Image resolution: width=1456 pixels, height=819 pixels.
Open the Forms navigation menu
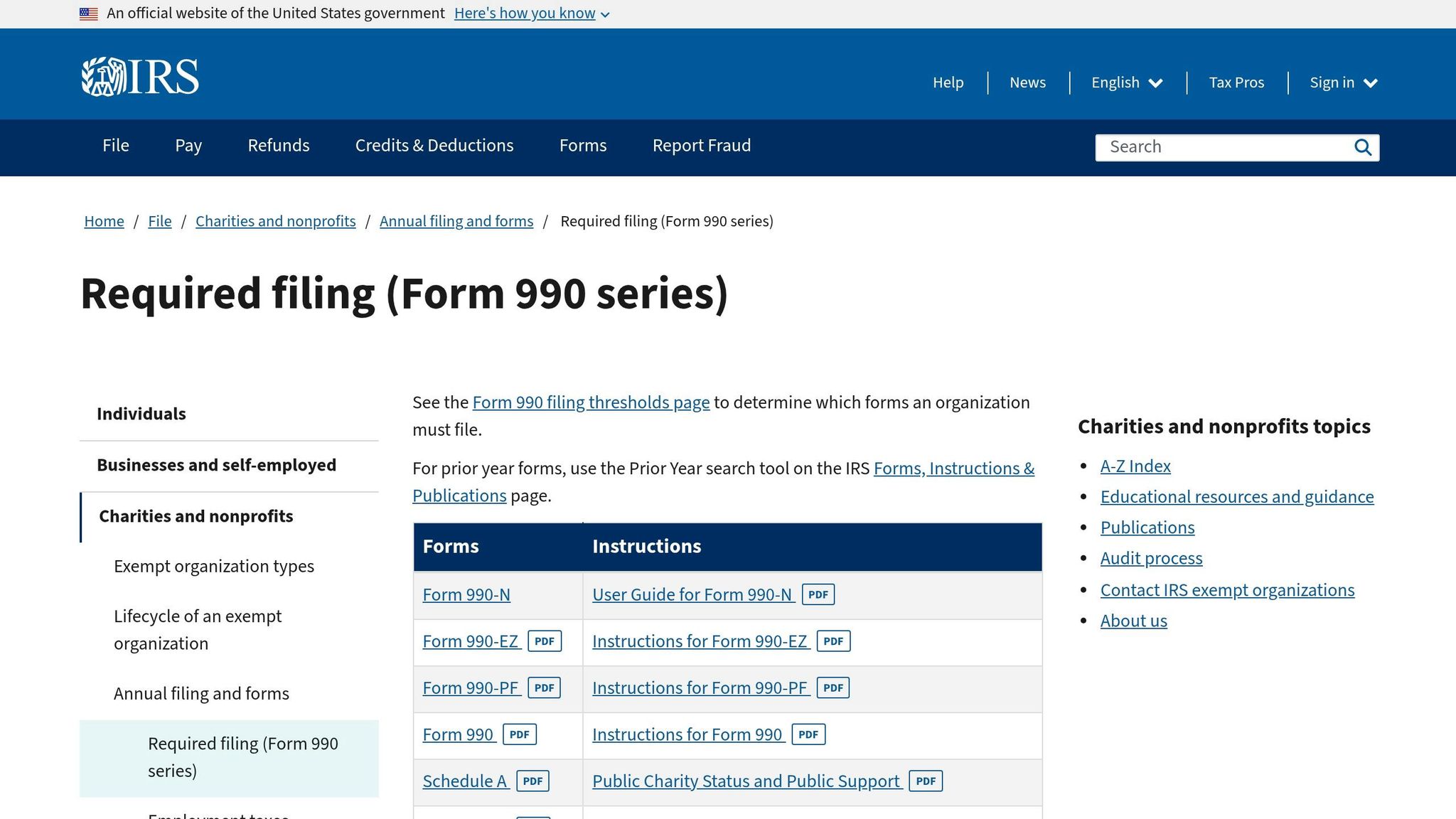tap(583, 146)
